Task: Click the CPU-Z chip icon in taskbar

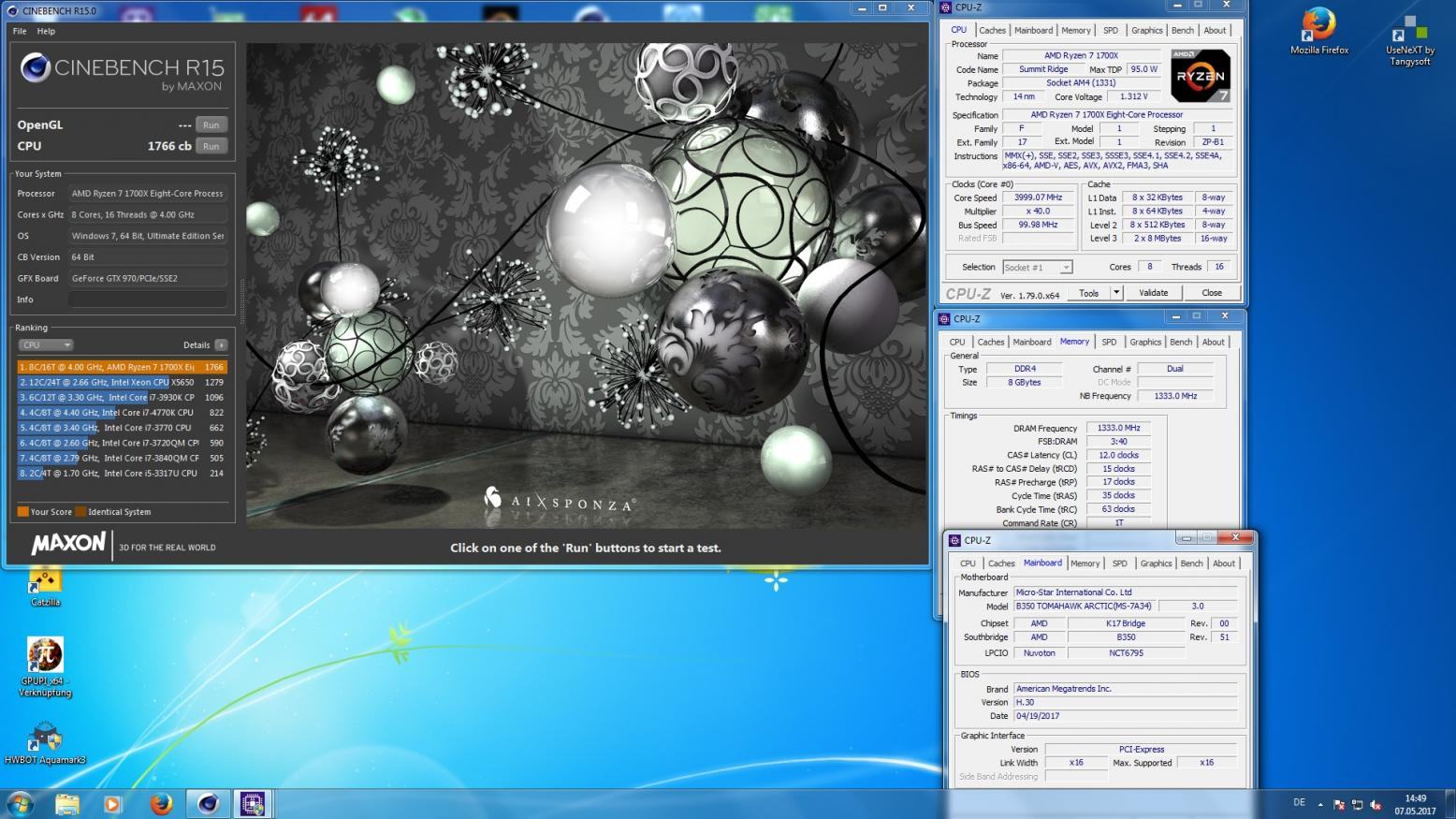Action: [x=252, y=803]
